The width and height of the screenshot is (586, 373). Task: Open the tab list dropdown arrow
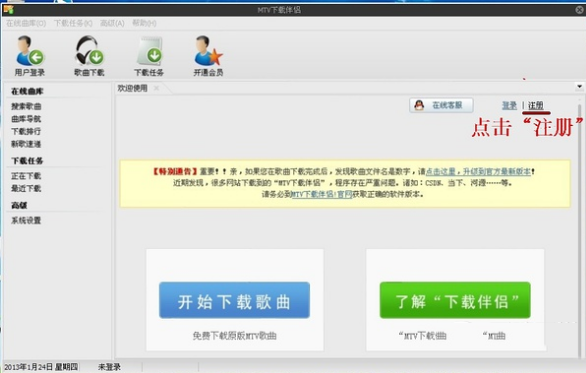(x=579, y=87)
